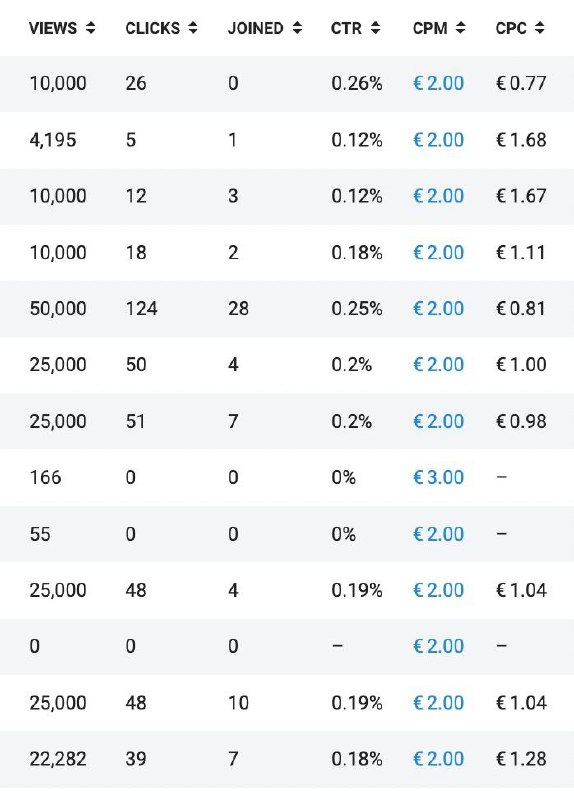Click CPM € 2.00 in the 55 views row

coord(438,534)
